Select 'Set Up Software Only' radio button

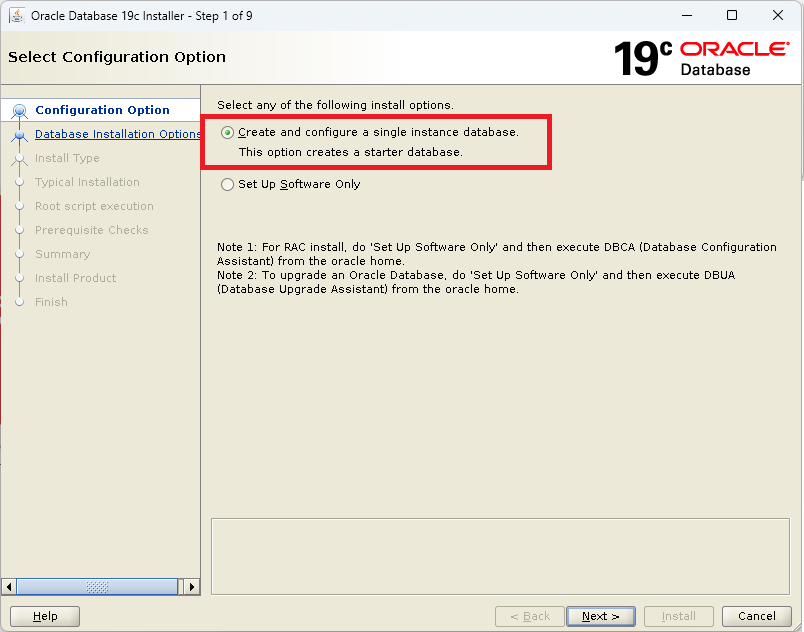coord(227,185)
